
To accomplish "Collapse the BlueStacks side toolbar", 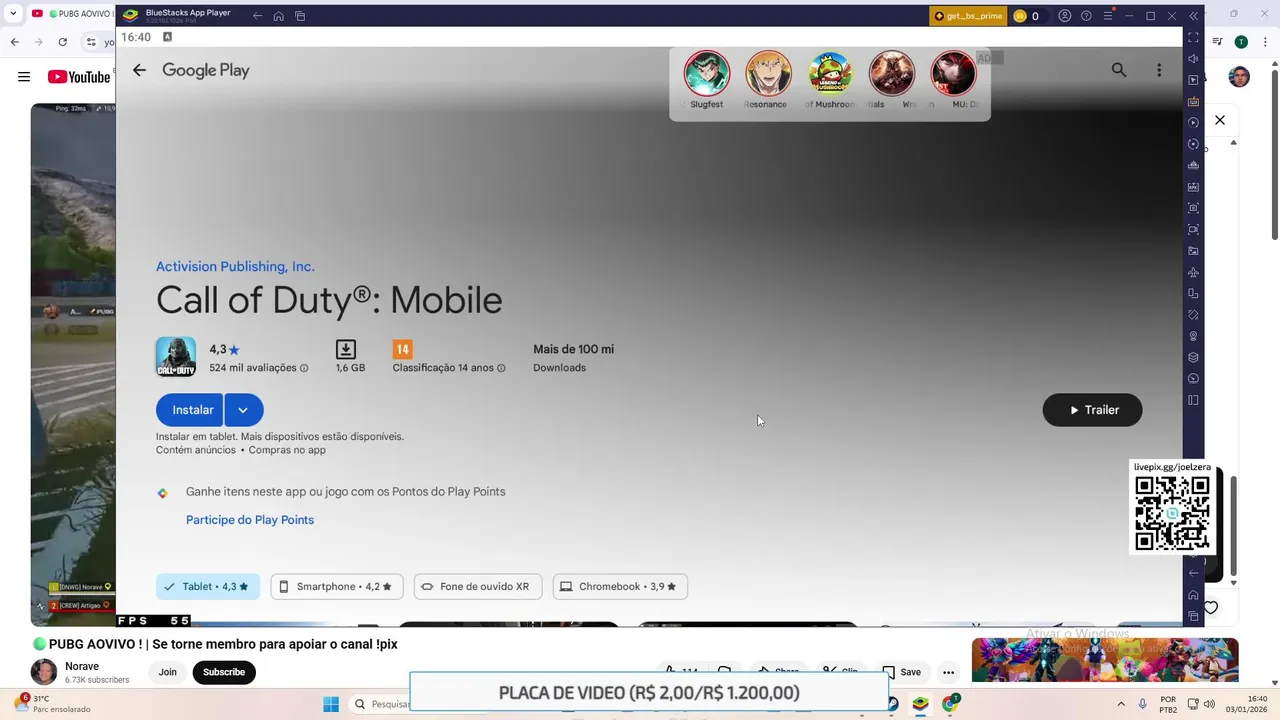I will 1193,16.
